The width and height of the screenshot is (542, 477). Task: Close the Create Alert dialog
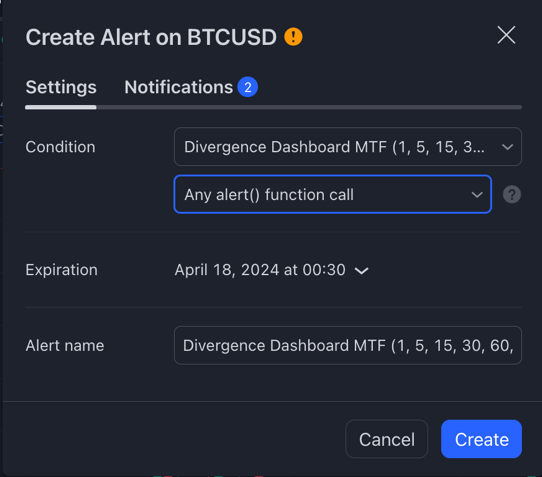[x=506, y=35]
